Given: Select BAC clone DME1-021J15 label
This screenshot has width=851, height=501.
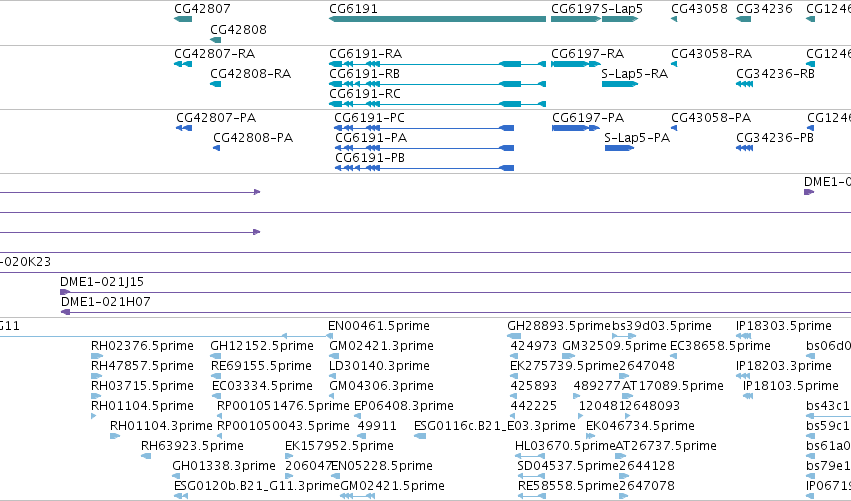Looking at the screenshot, I should [x=102, y=282].
